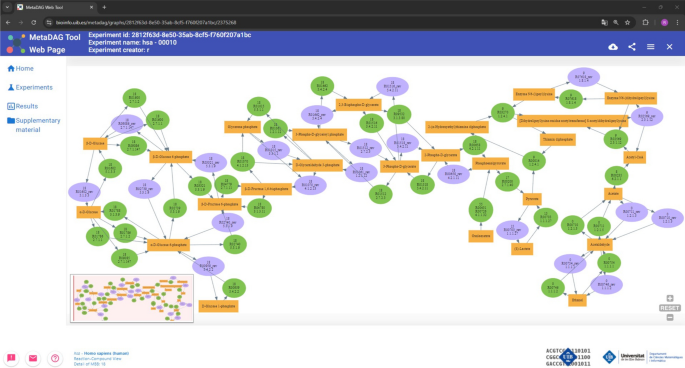
Task: Zoom in with the plus button
Action: pos(670,299)
